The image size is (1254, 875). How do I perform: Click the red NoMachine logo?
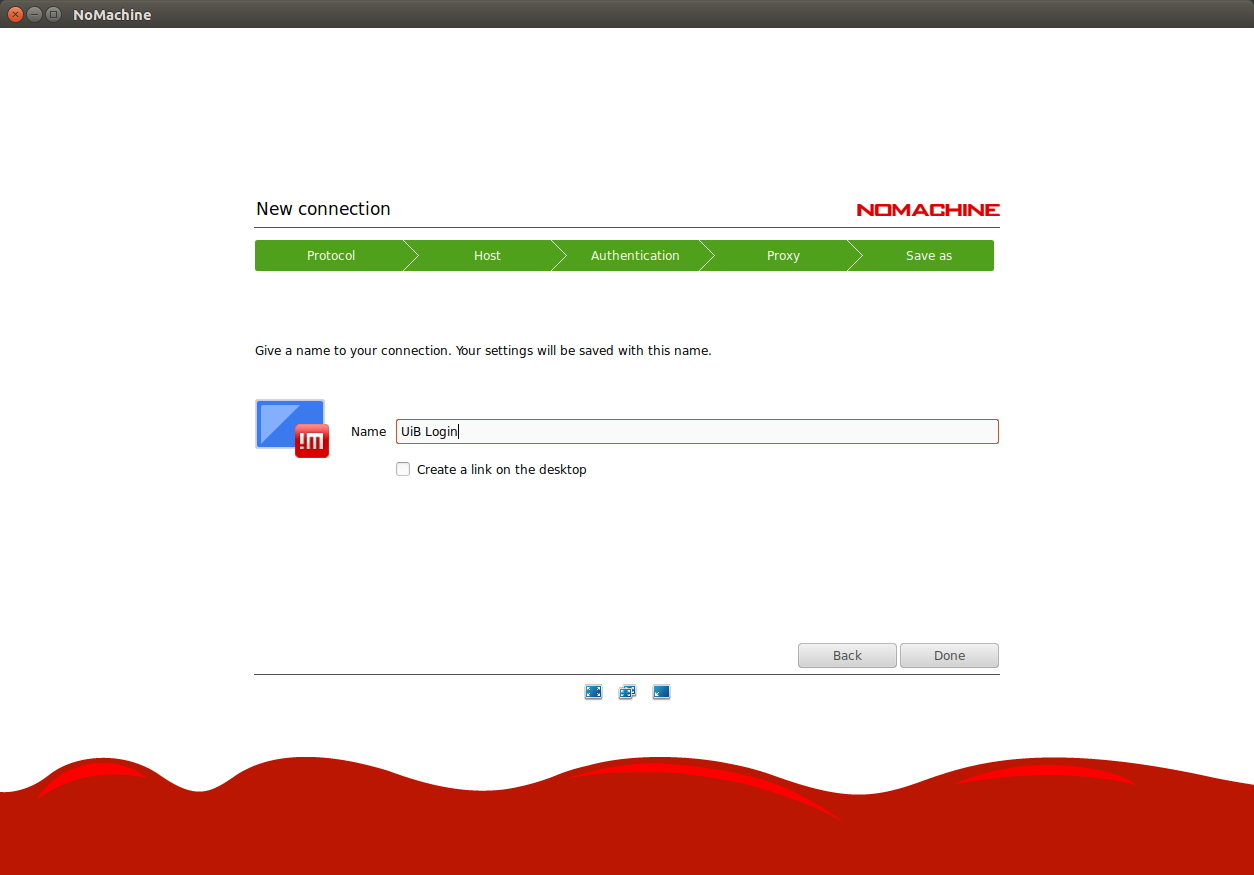[x=927, y=210]
